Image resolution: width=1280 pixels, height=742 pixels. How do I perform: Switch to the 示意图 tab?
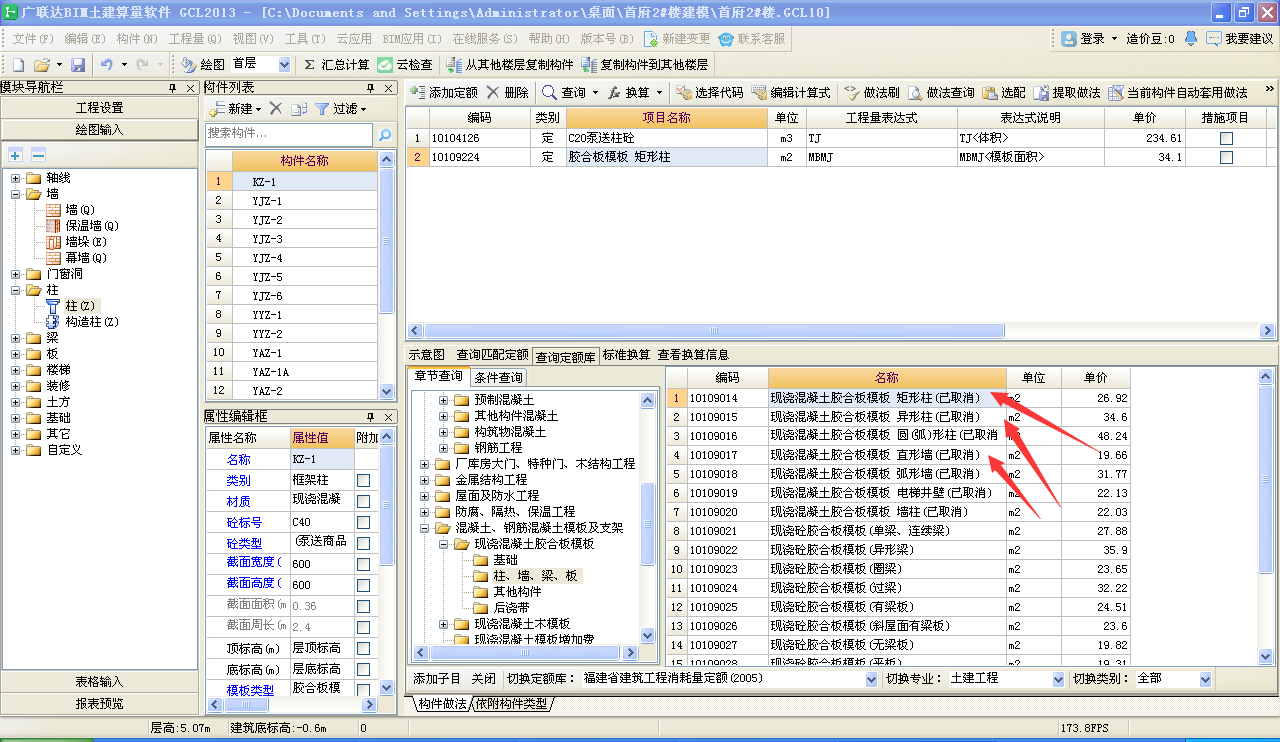(427, 355)
